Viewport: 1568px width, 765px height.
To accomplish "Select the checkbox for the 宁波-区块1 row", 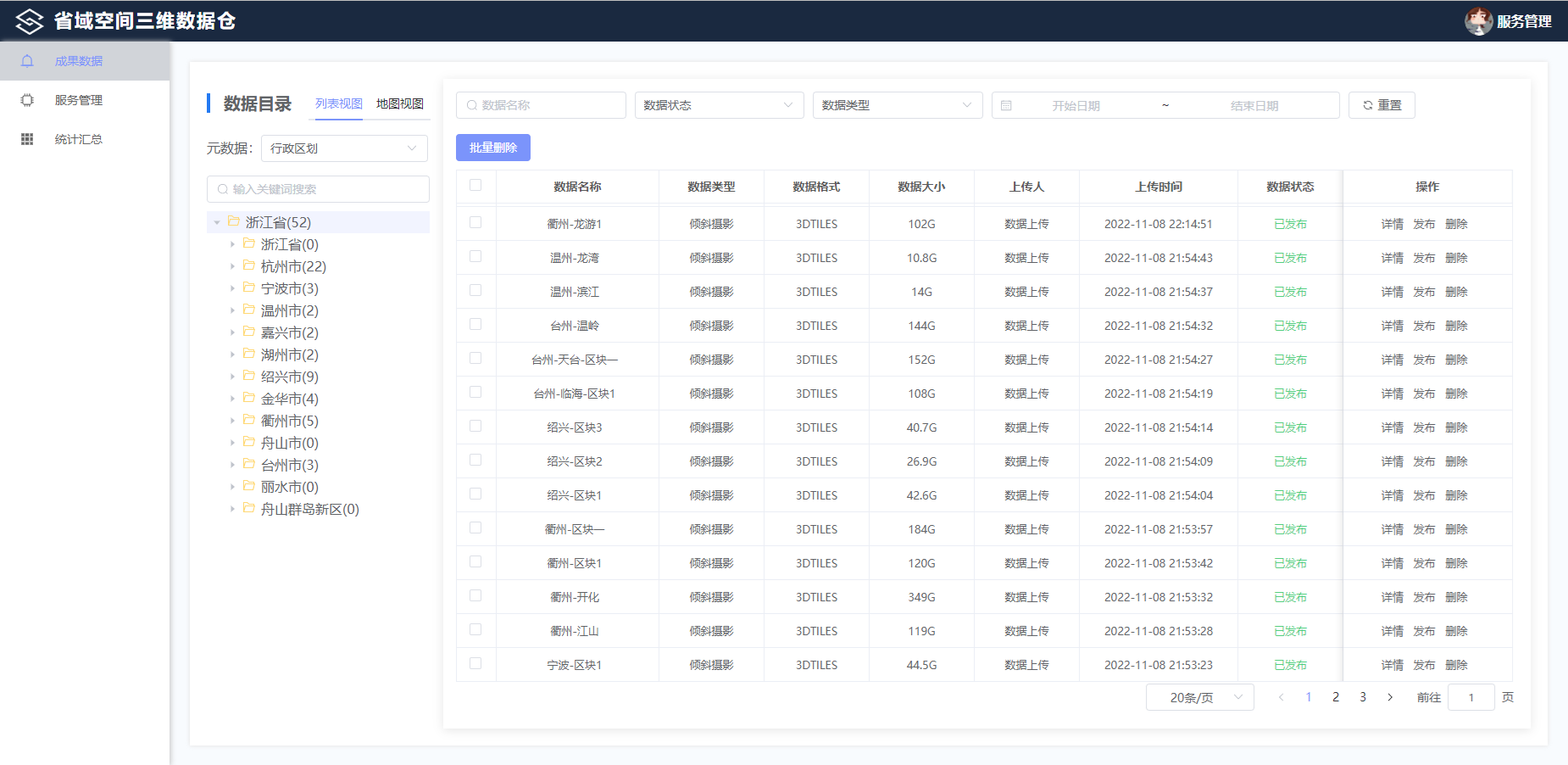I will click(475, 664).
